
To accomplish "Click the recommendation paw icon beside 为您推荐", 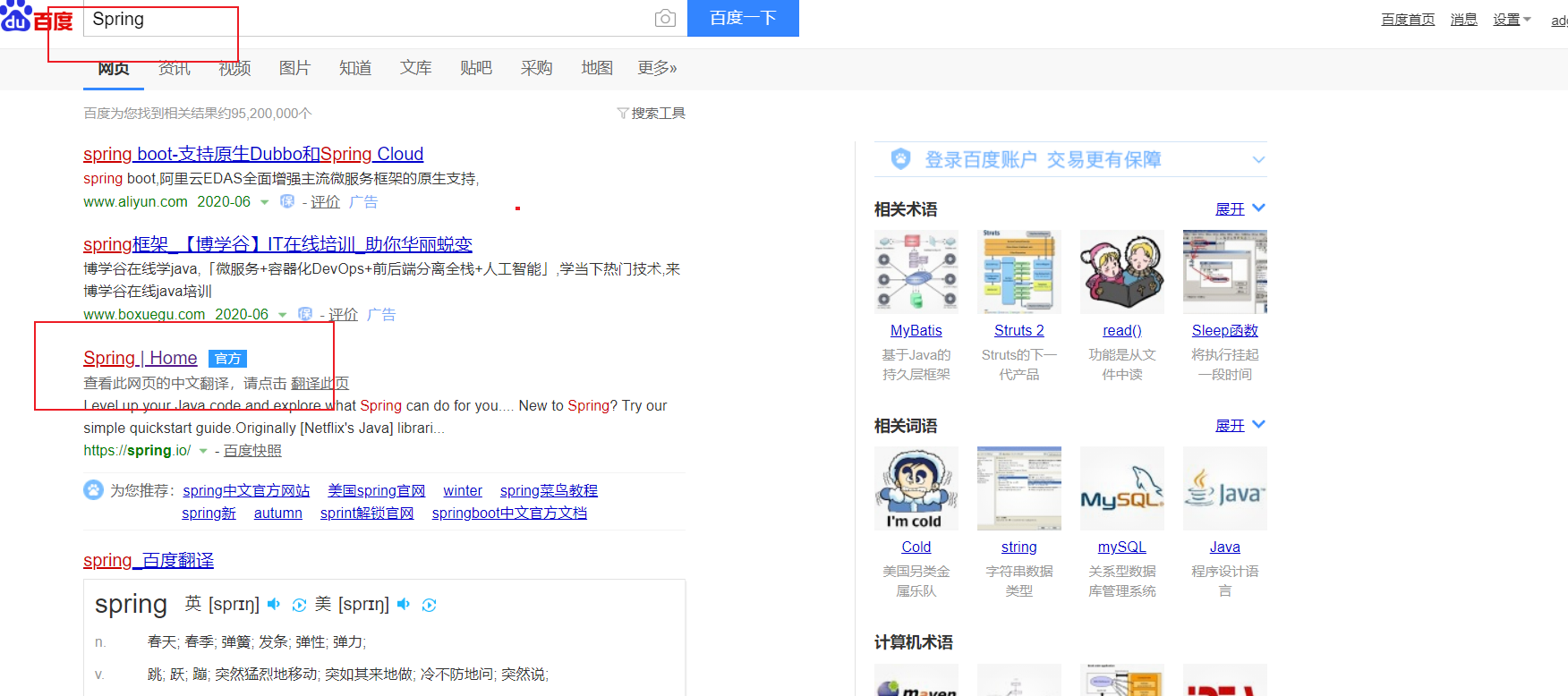I will point(93,490).
